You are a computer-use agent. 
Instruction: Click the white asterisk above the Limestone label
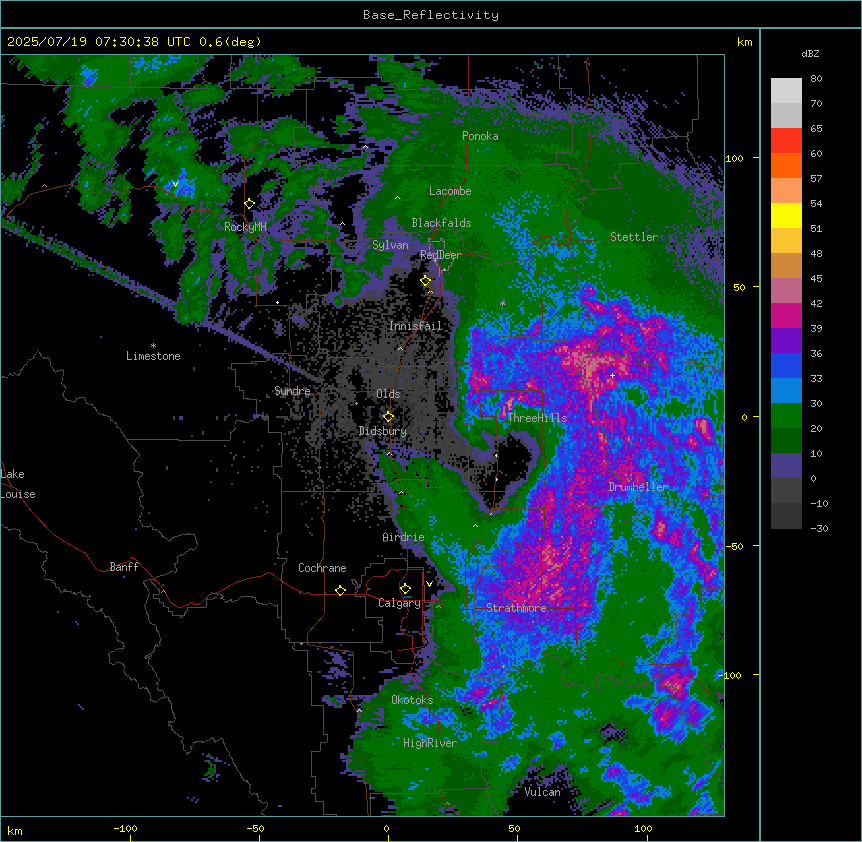[x=153, y=345]
